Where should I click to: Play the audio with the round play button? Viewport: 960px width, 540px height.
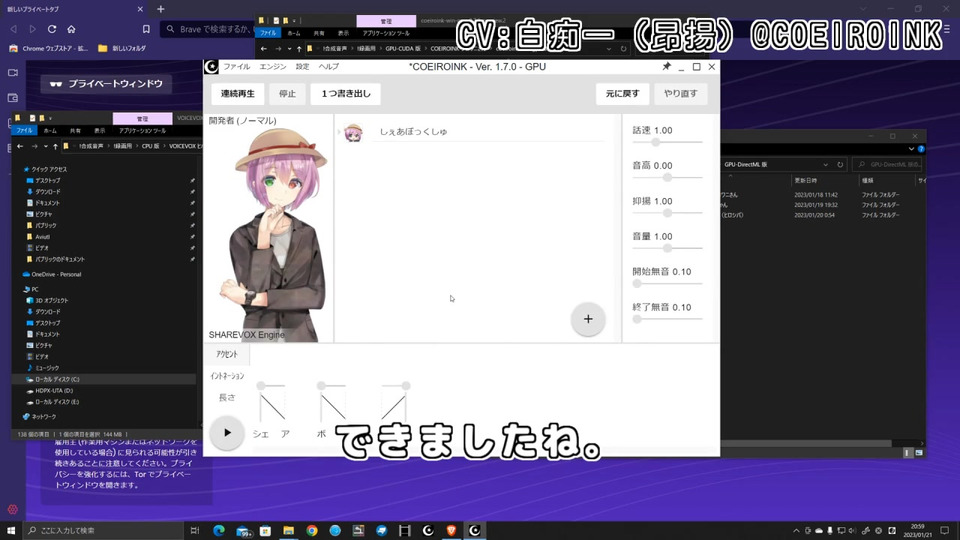coord(227,433)
